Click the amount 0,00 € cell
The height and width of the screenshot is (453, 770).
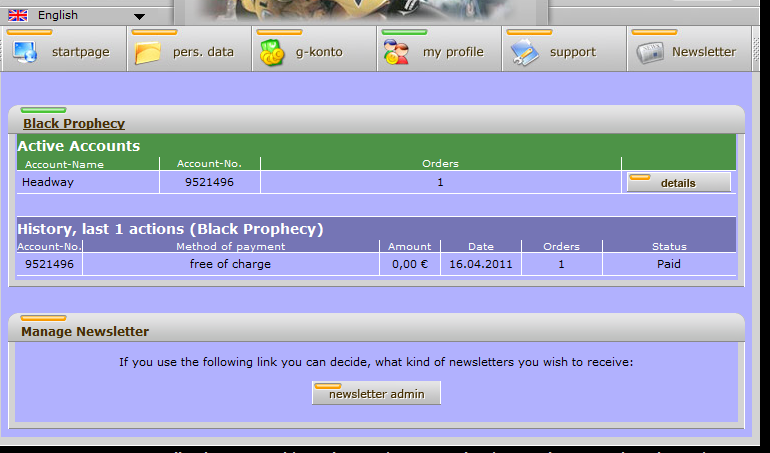point(410,264)
